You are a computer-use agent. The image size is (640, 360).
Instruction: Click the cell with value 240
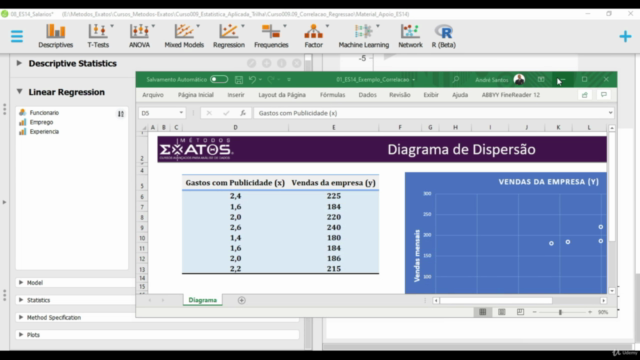click(x=333, y=227)
